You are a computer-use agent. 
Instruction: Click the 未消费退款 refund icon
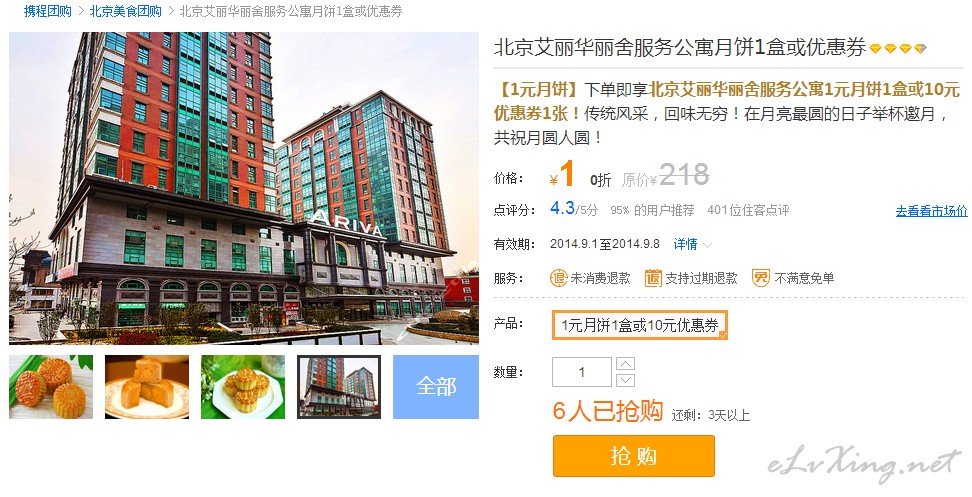pyautogui.click(x=559, y=278)
